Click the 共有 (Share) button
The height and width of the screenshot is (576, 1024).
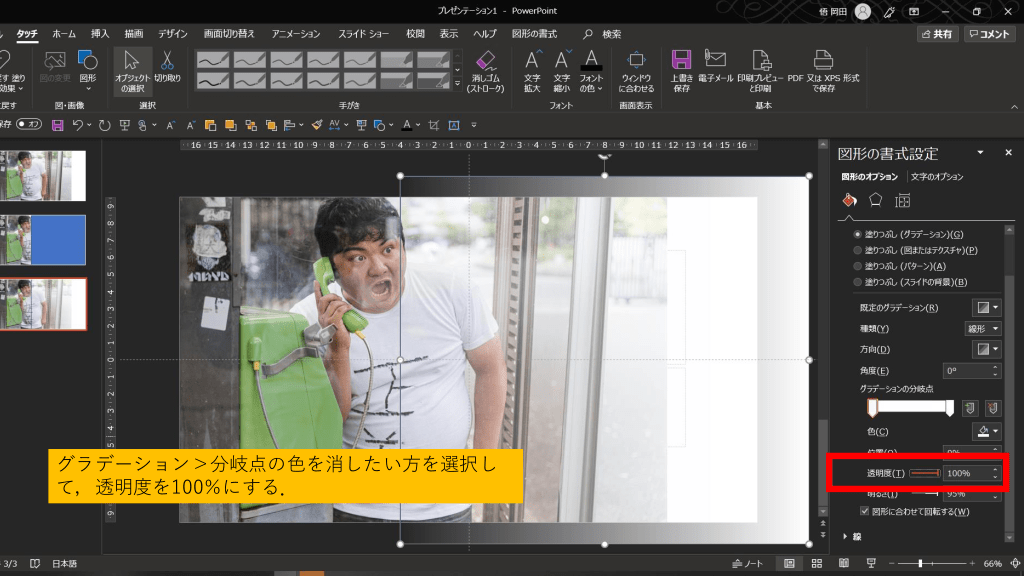937,34
